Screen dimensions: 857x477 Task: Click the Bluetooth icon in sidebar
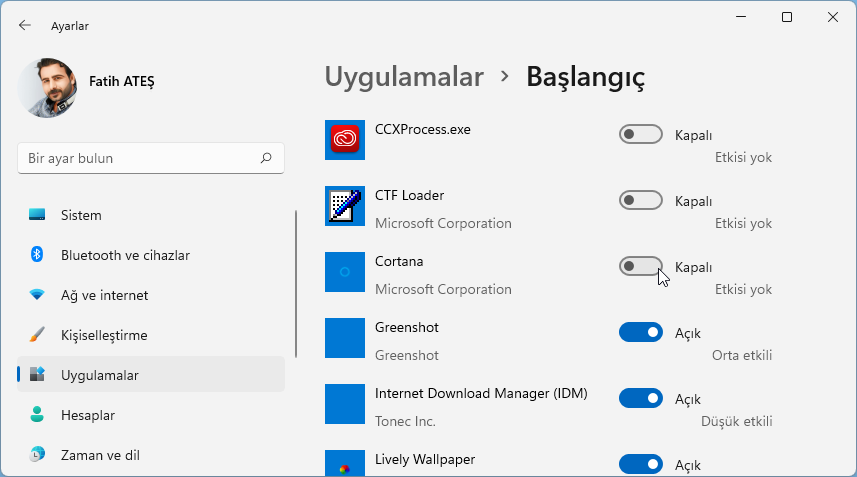click(37, 254)
